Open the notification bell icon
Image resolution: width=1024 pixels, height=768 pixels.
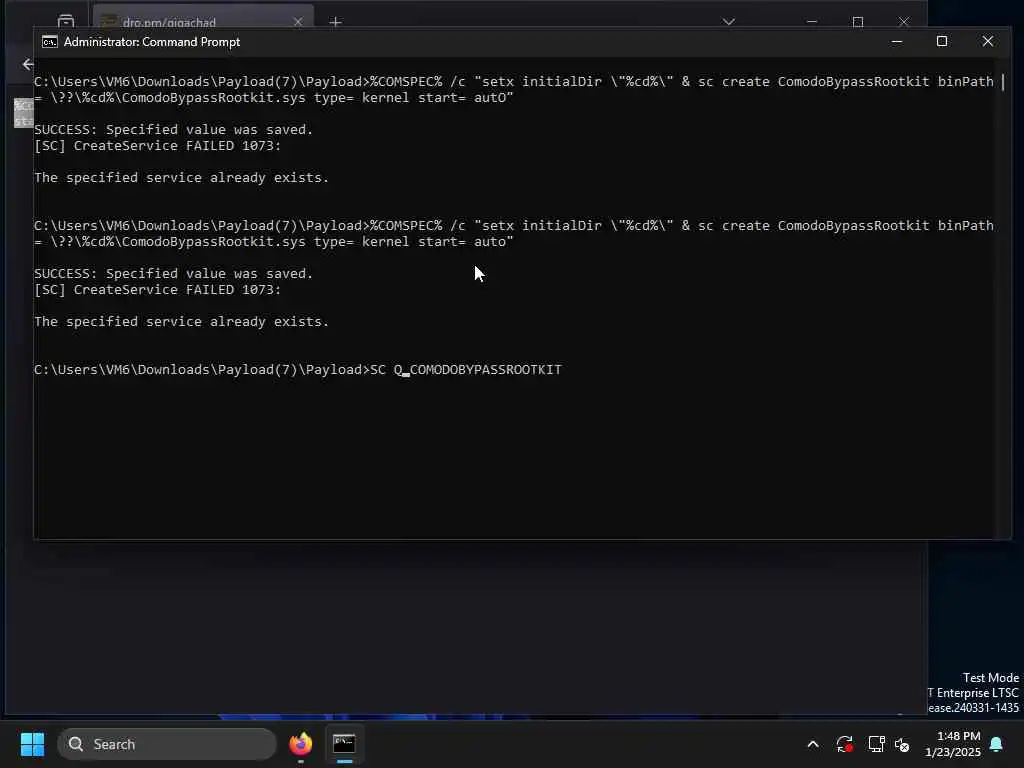(x=997, y=744)
